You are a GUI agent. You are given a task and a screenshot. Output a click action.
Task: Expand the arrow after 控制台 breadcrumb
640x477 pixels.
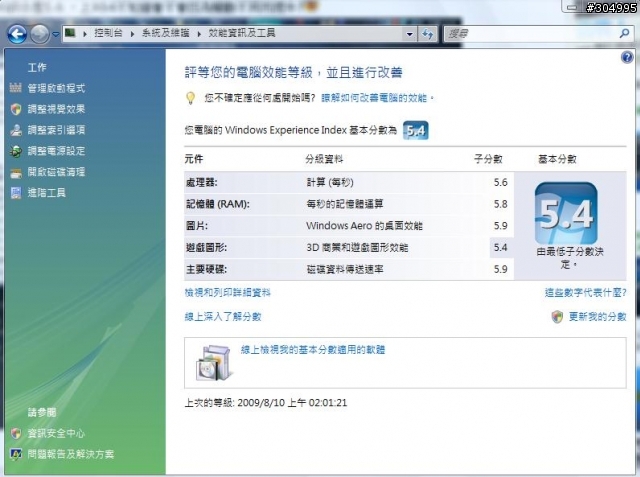click(132, 34)
